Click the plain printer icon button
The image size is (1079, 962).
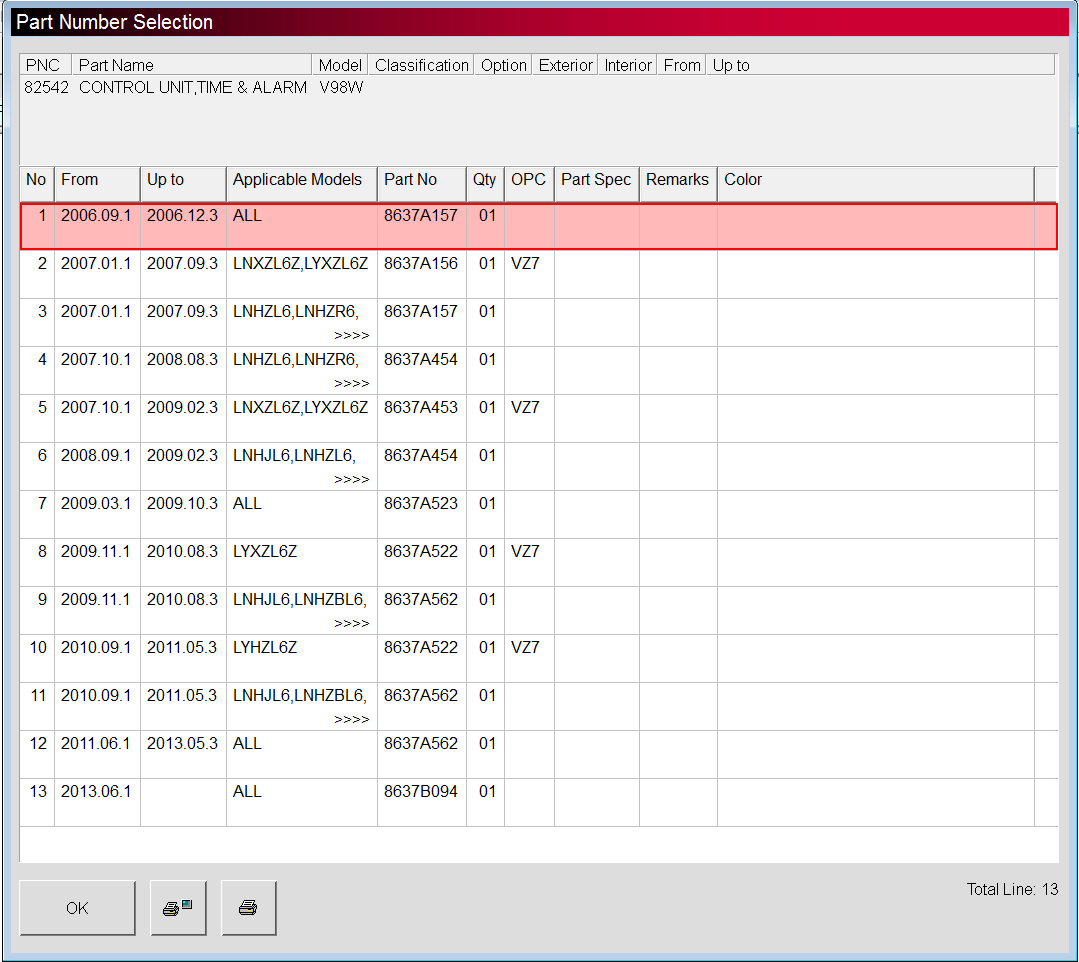[x=248, y=908]
